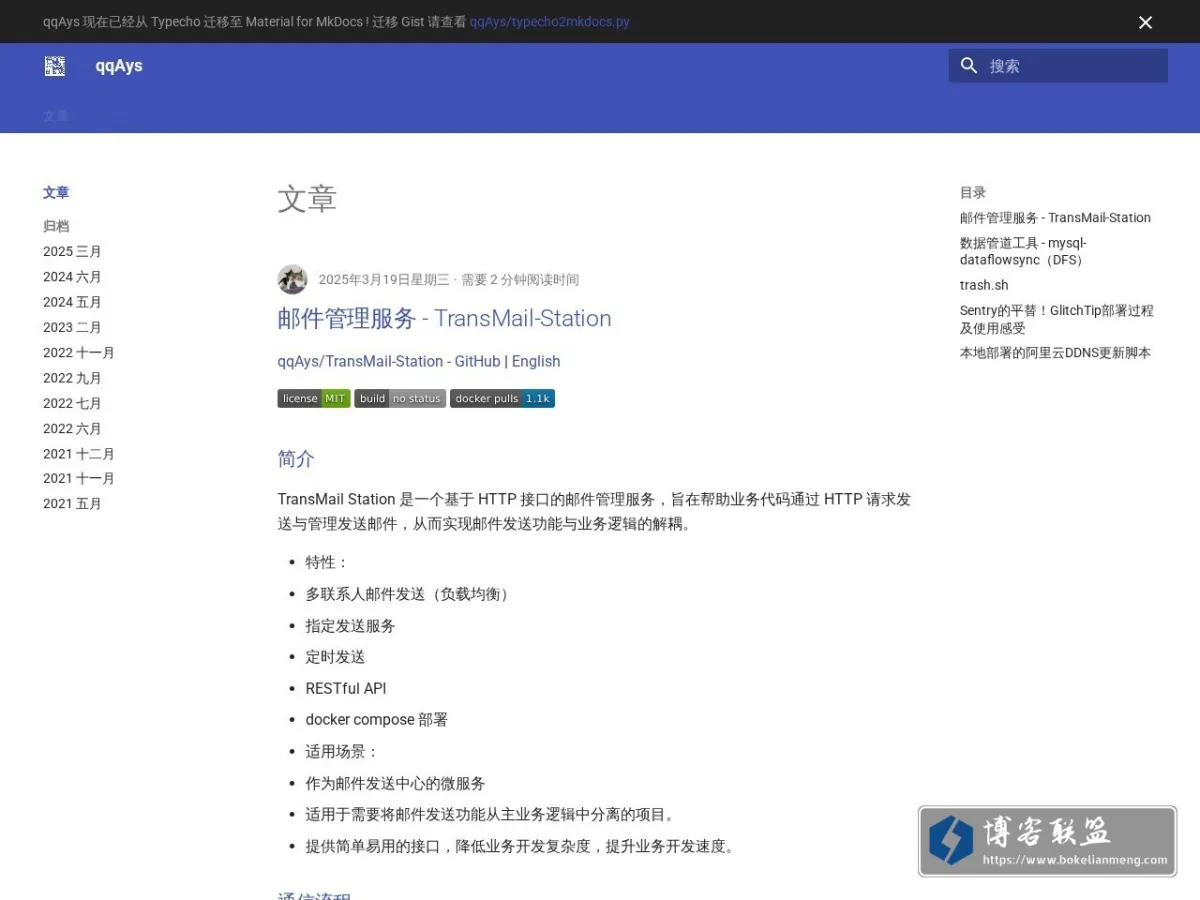The image size is (1200, 900).
Task: Click the author avatar beside the post date
Action: pyautogui.click(x=292, y=279)
